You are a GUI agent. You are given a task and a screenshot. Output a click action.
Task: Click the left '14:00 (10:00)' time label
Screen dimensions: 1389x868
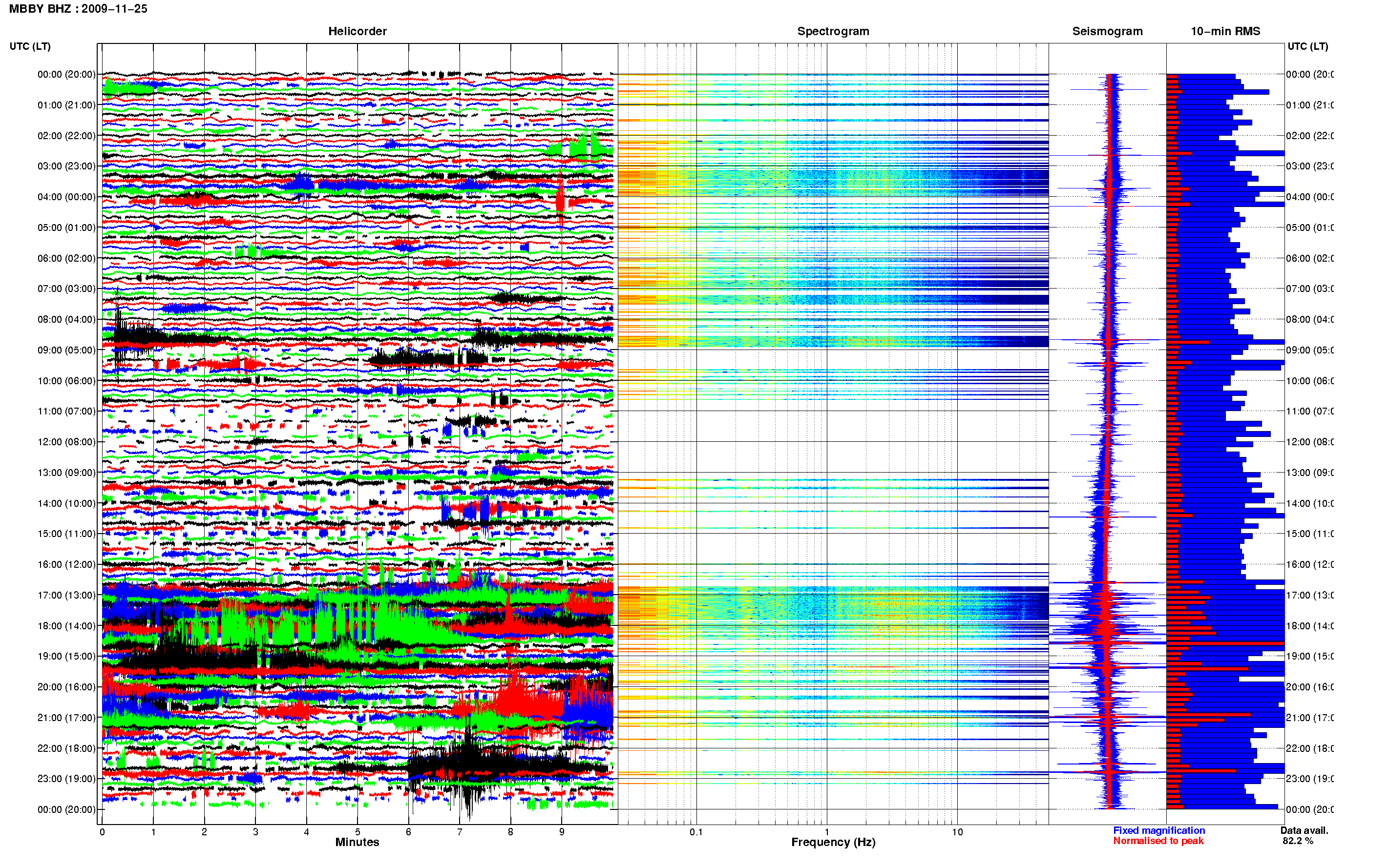point(66,503)
